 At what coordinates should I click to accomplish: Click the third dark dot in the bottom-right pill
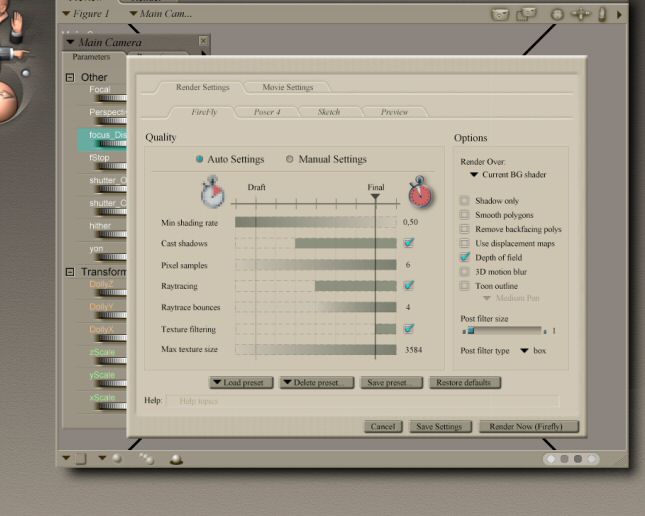click(x=578, y=459)
